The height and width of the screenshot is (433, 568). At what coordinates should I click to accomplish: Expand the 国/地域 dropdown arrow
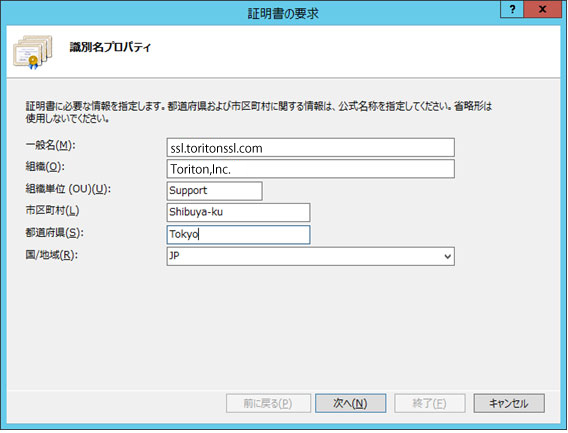coord(447,256)
